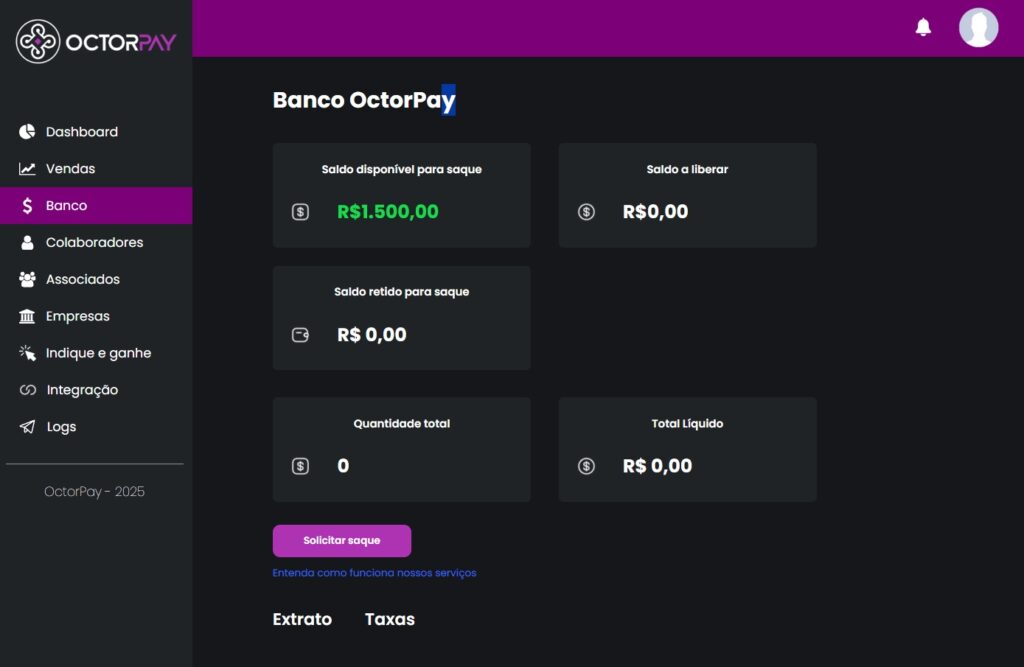The image size is (1024, 667).
Task: Click the Empresas bank building icon
Action: click(x=27, y=316)
